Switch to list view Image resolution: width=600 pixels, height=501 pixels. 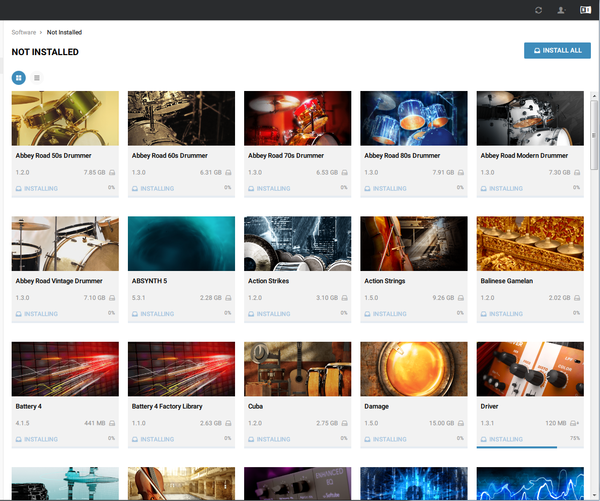(x=37, y=78)
